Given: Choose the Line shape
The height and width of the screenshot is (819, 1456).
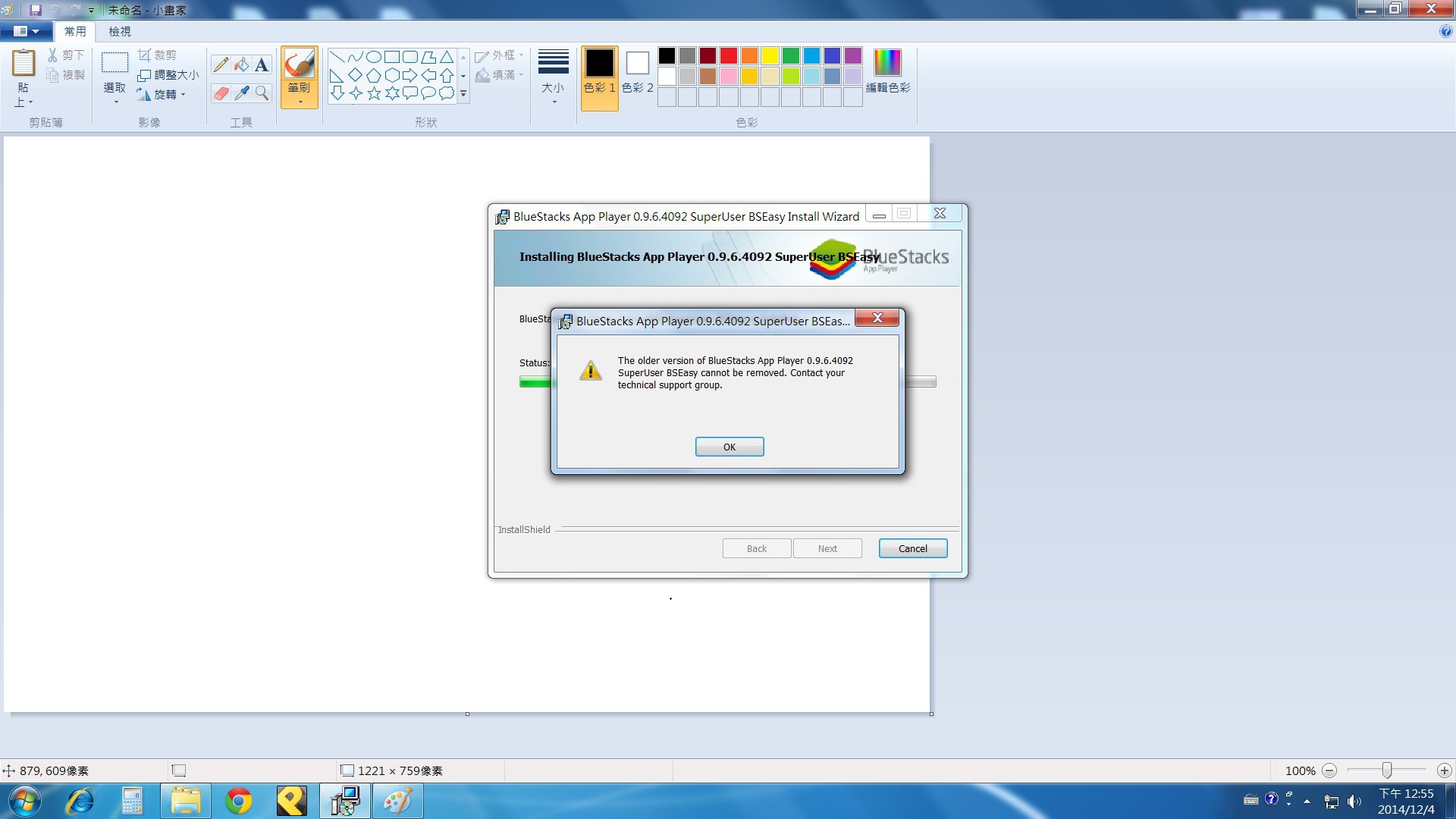Looking at the screenshot, I should [337, 57].
